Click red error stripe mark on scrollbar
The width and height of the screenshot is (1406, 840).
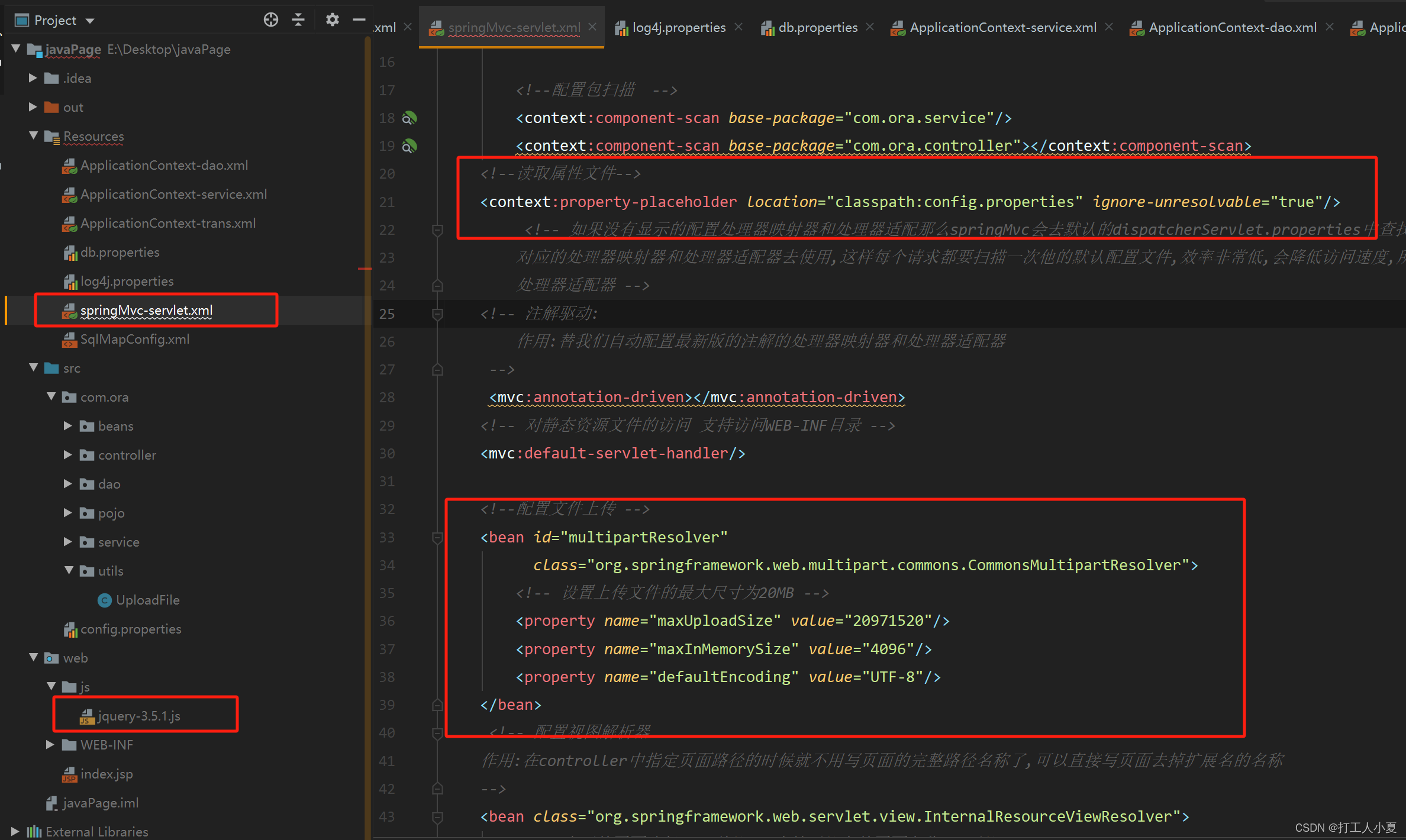tap(365, 269)
